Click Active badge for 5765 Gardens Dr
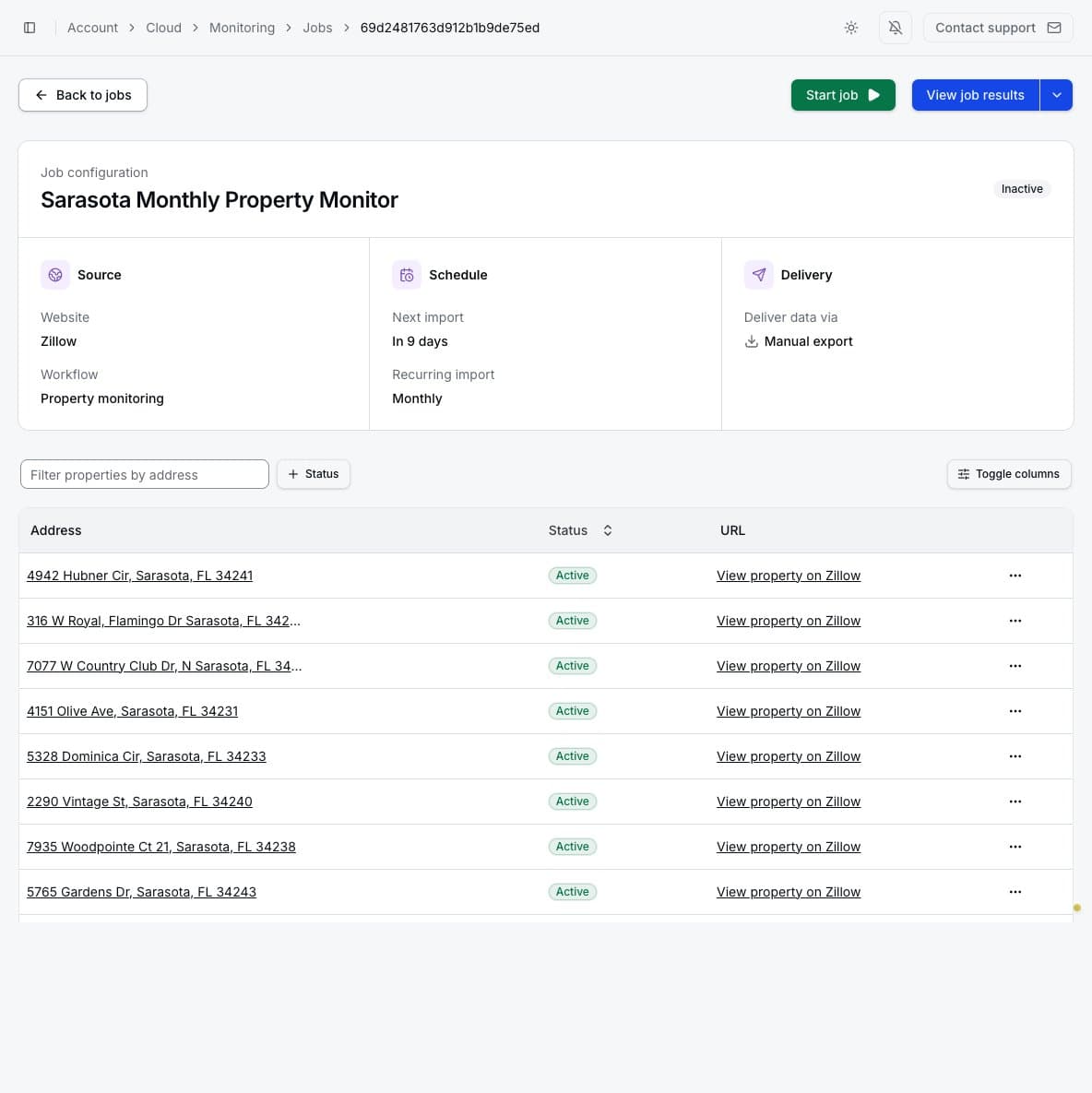 point(572,892)
